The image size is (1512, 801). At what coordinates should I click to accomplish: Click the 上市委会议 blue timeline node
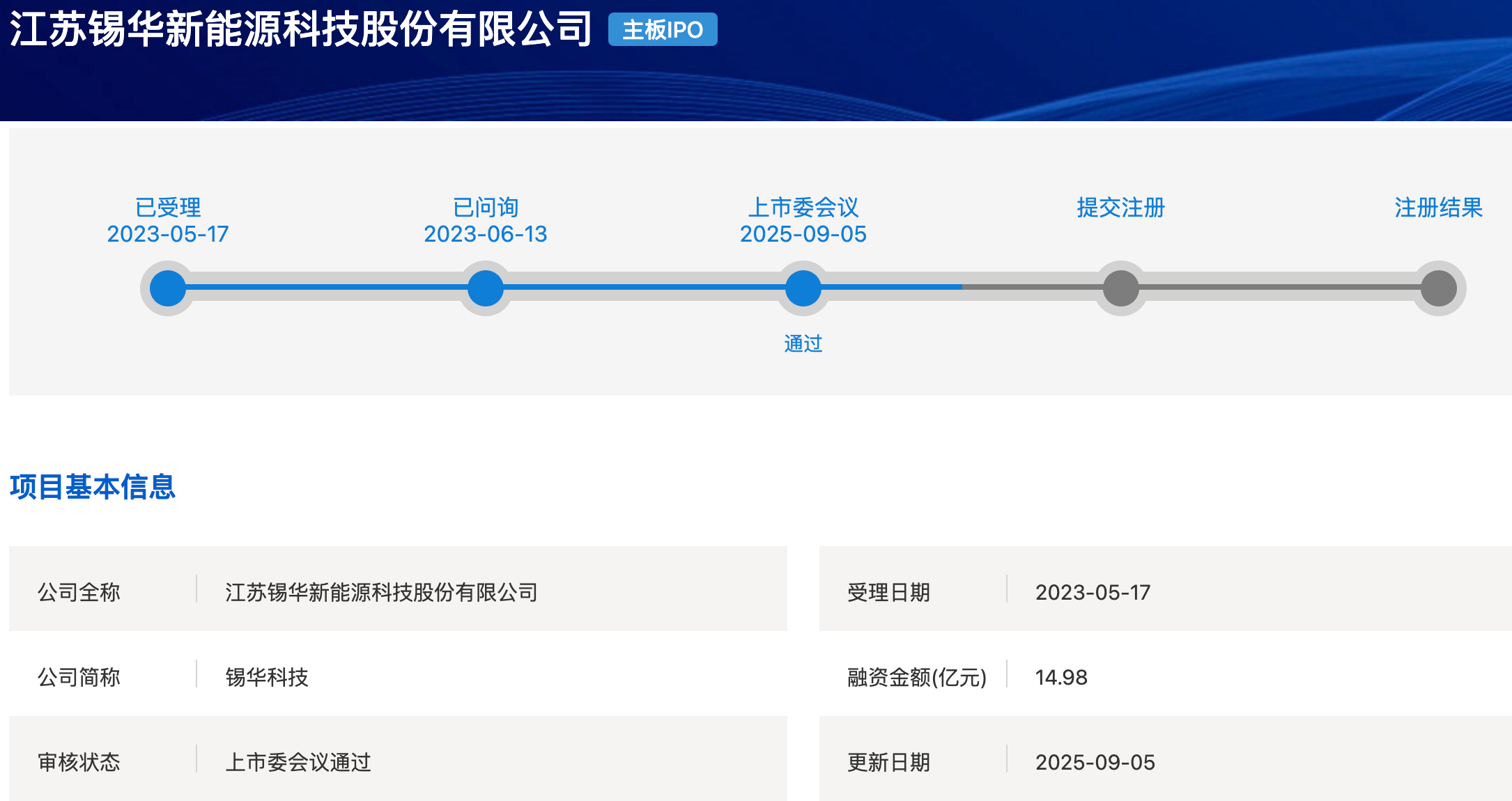803,288
